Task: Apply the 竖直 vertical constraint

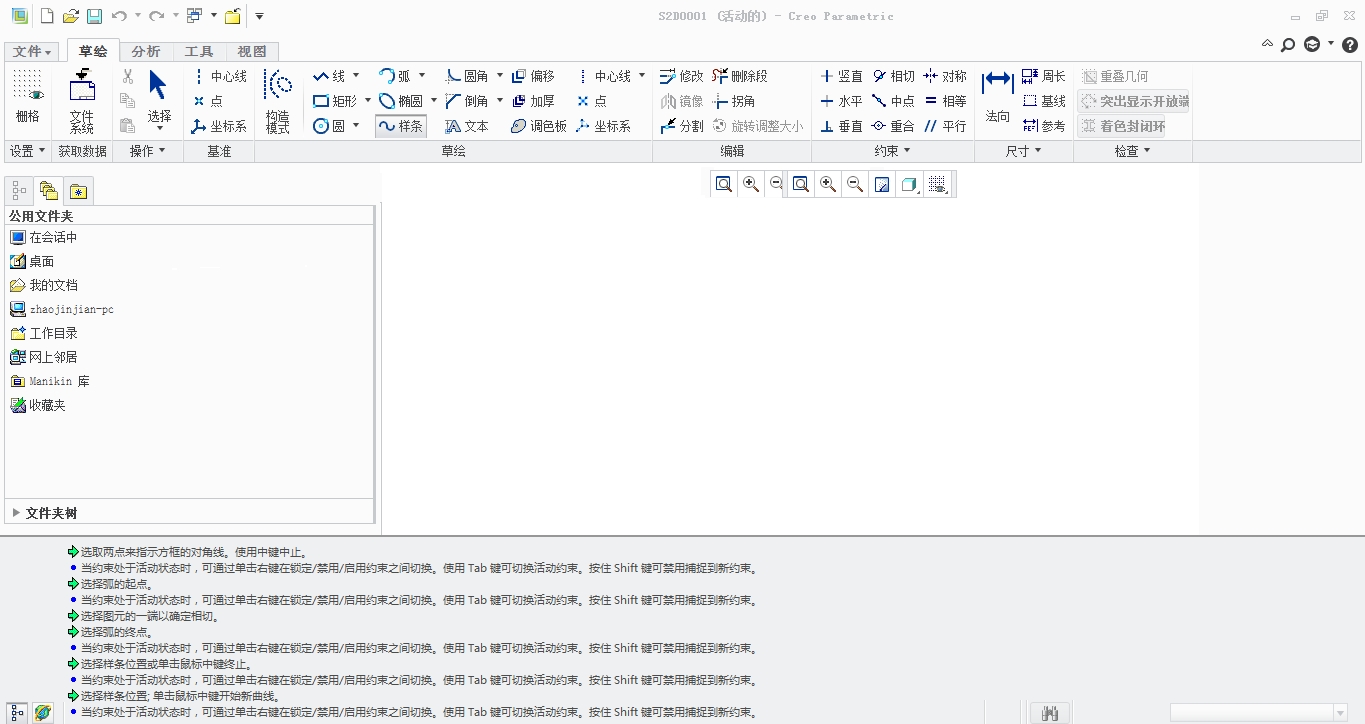Action: (x=841, y=76)
